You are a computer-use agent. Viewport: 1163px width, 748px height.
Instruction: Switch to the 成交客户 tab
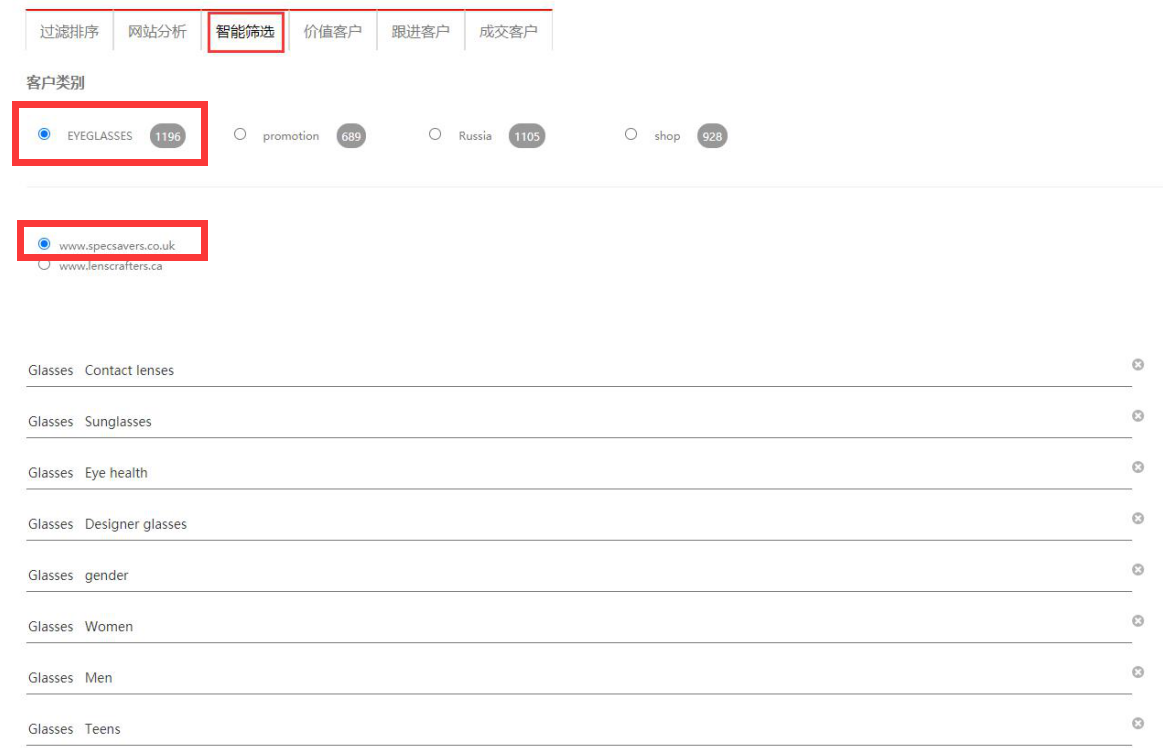click(508, 31)
